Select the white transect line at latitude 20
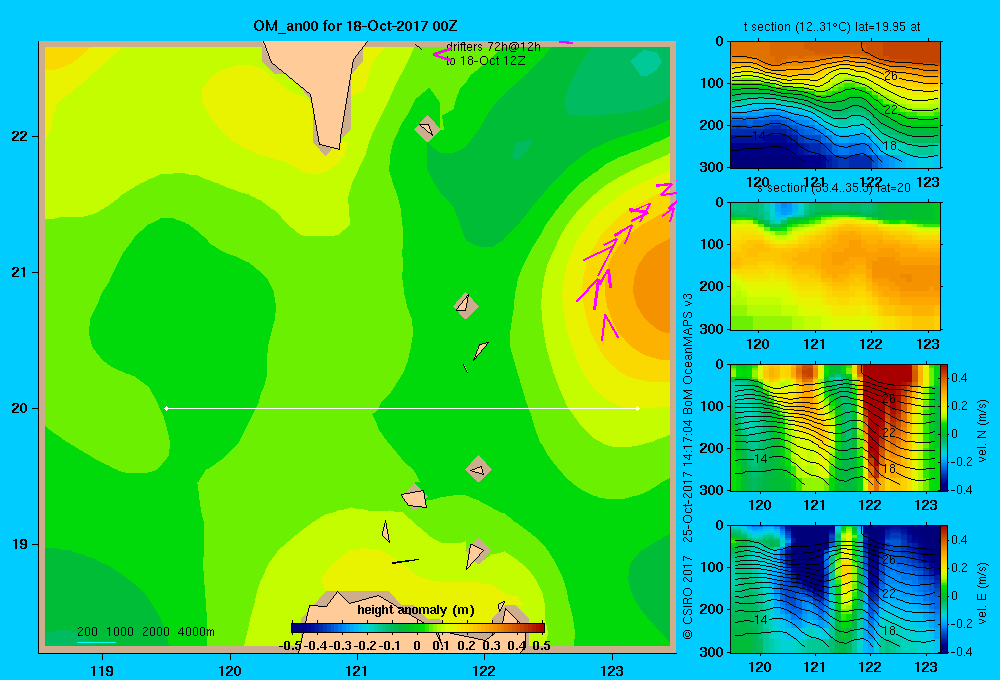This screenshot has width=1000, height=680. pos(402,408)
